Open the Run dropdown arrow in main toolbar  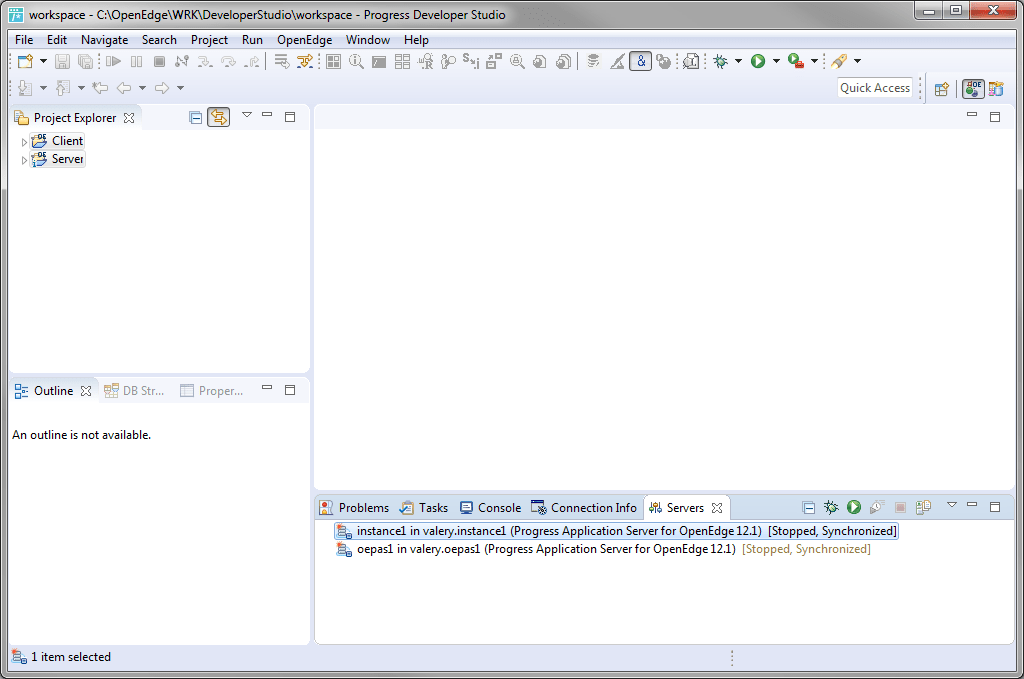point(776,61)
